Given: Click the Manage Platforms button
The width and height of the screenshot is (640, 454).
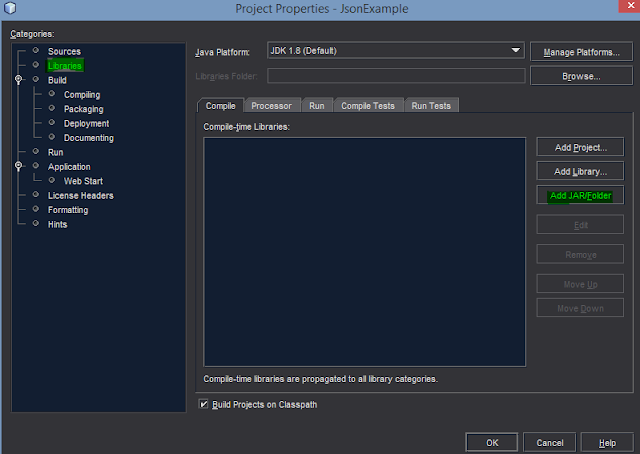Looking at the screenshot, I should pyautogui.click(x=581, y=52).
